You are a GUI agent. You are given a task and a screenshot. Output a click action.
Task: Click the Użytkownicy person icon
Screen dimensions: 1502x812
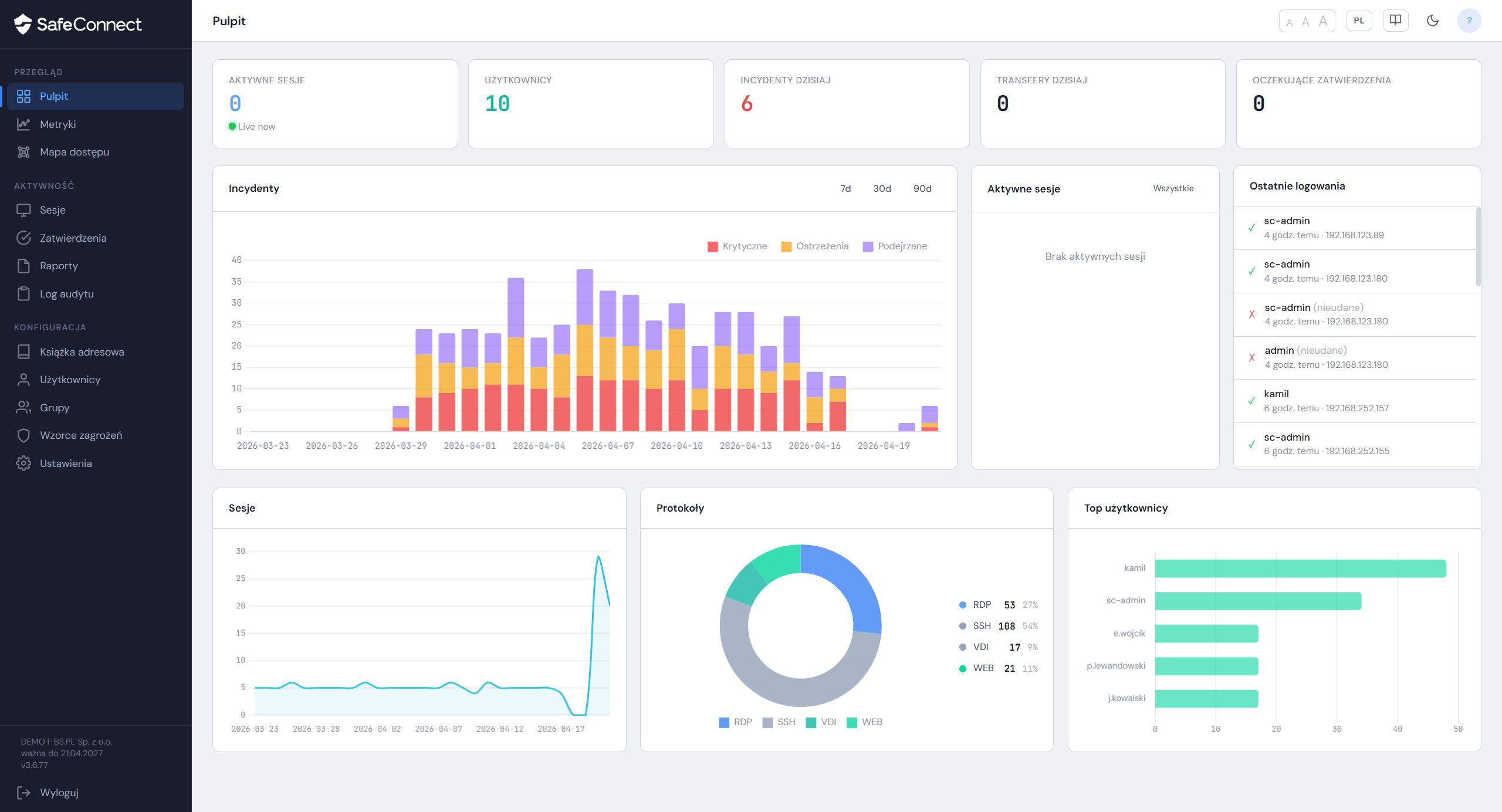click(x=23, y=380)
